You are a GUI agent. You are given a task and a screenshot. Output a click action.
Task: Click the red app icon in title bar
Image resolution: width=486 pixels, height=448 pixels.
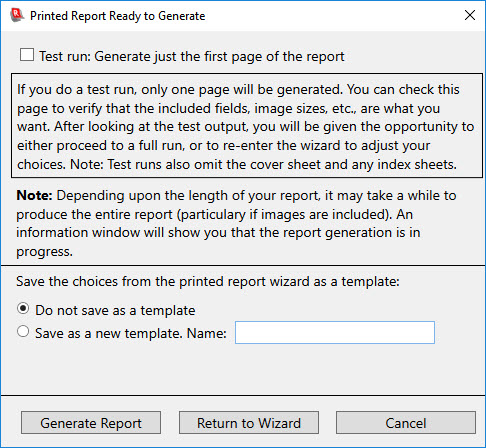pos(17,15)
